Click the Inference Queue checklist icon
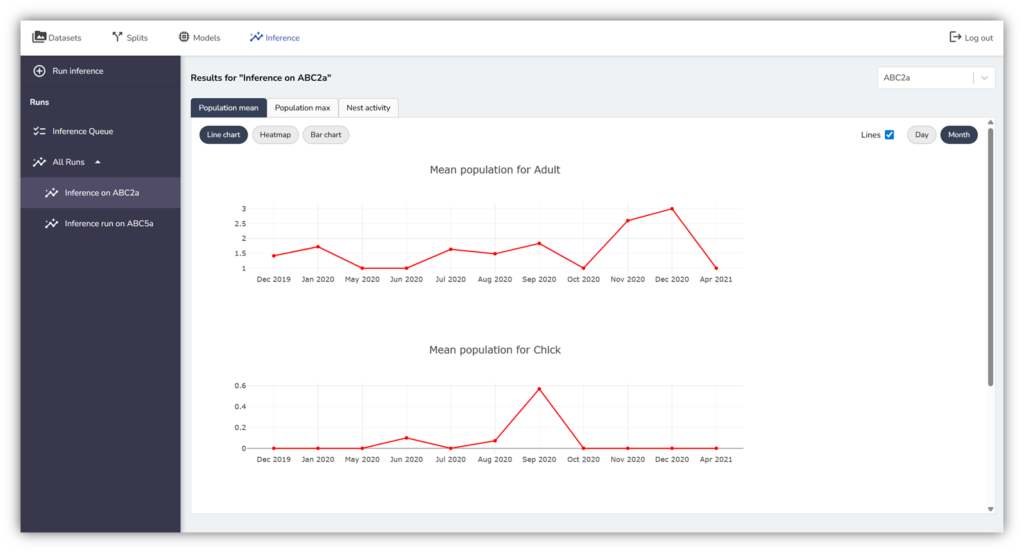The image size is (1024, 553). [x=40, y=131]
